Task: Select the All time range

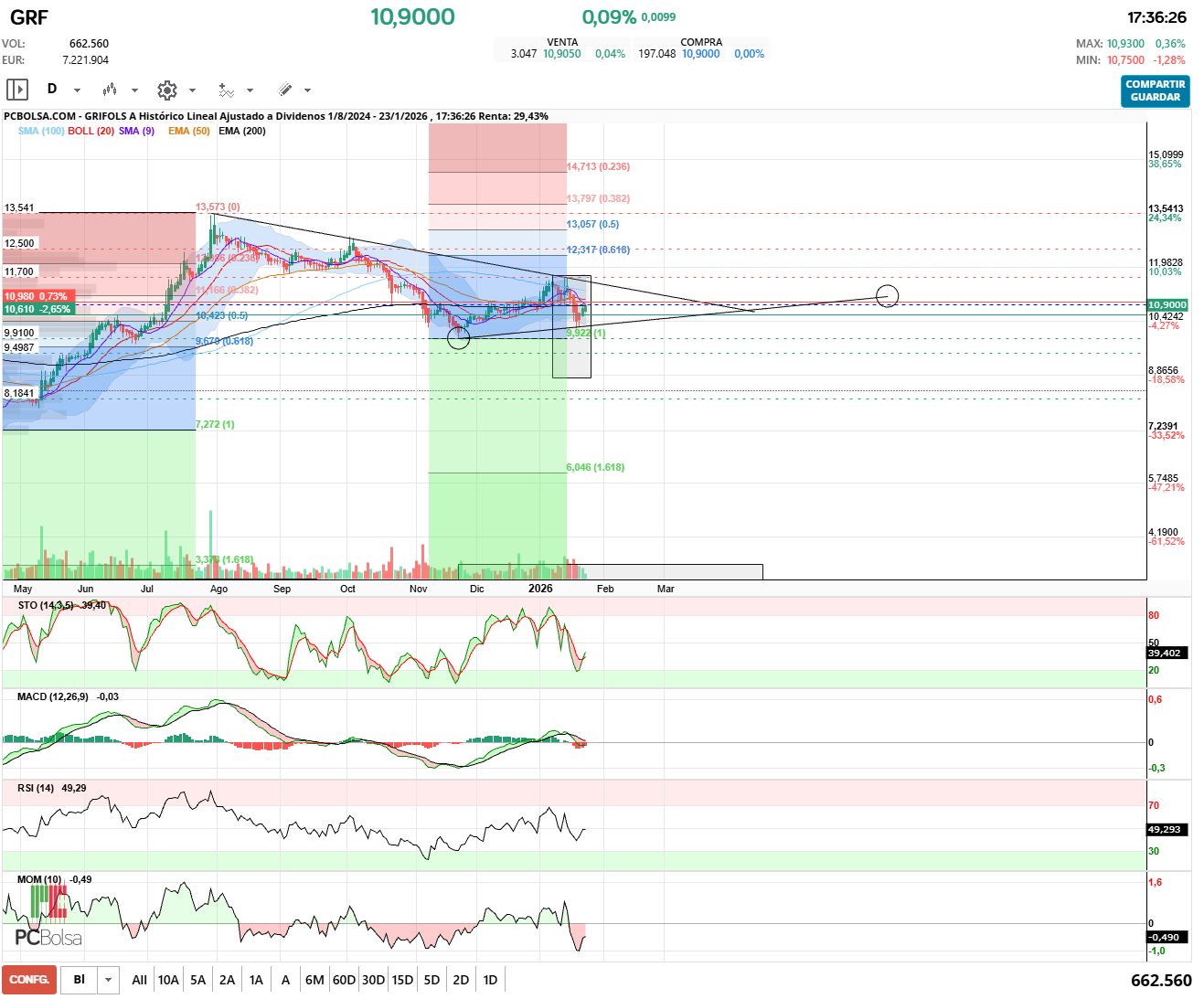Action: (x=139, y=980)
